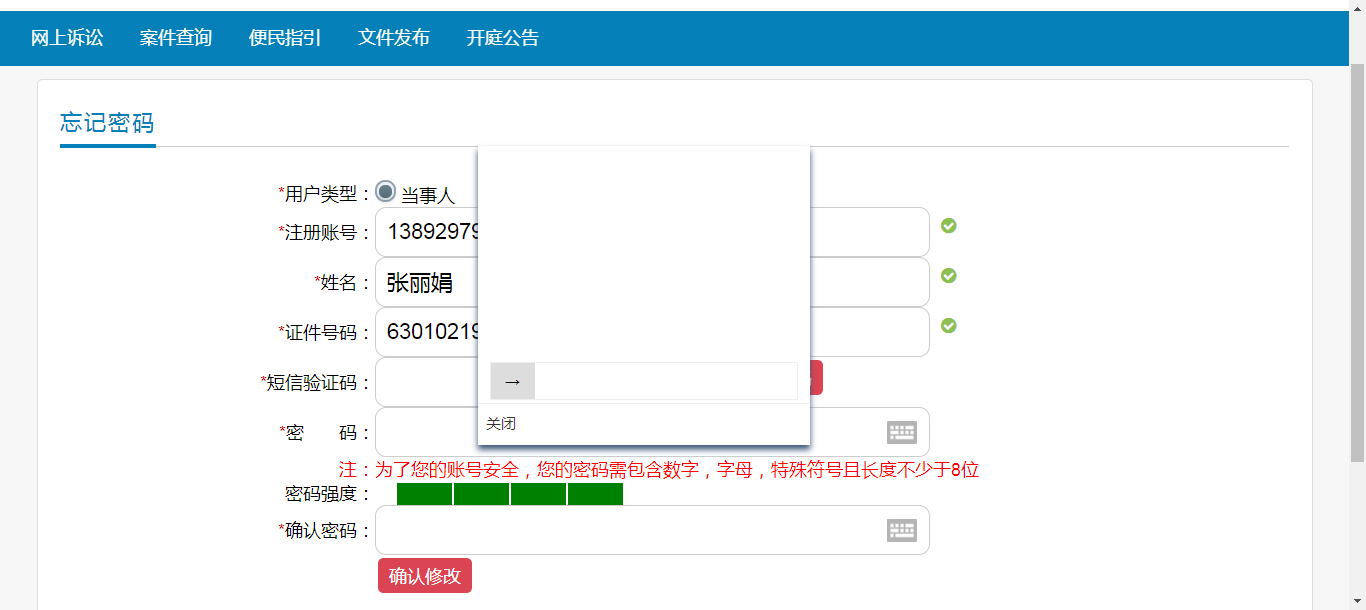Open virtual keyboard in the 确认密码 field

click(901, 530)
